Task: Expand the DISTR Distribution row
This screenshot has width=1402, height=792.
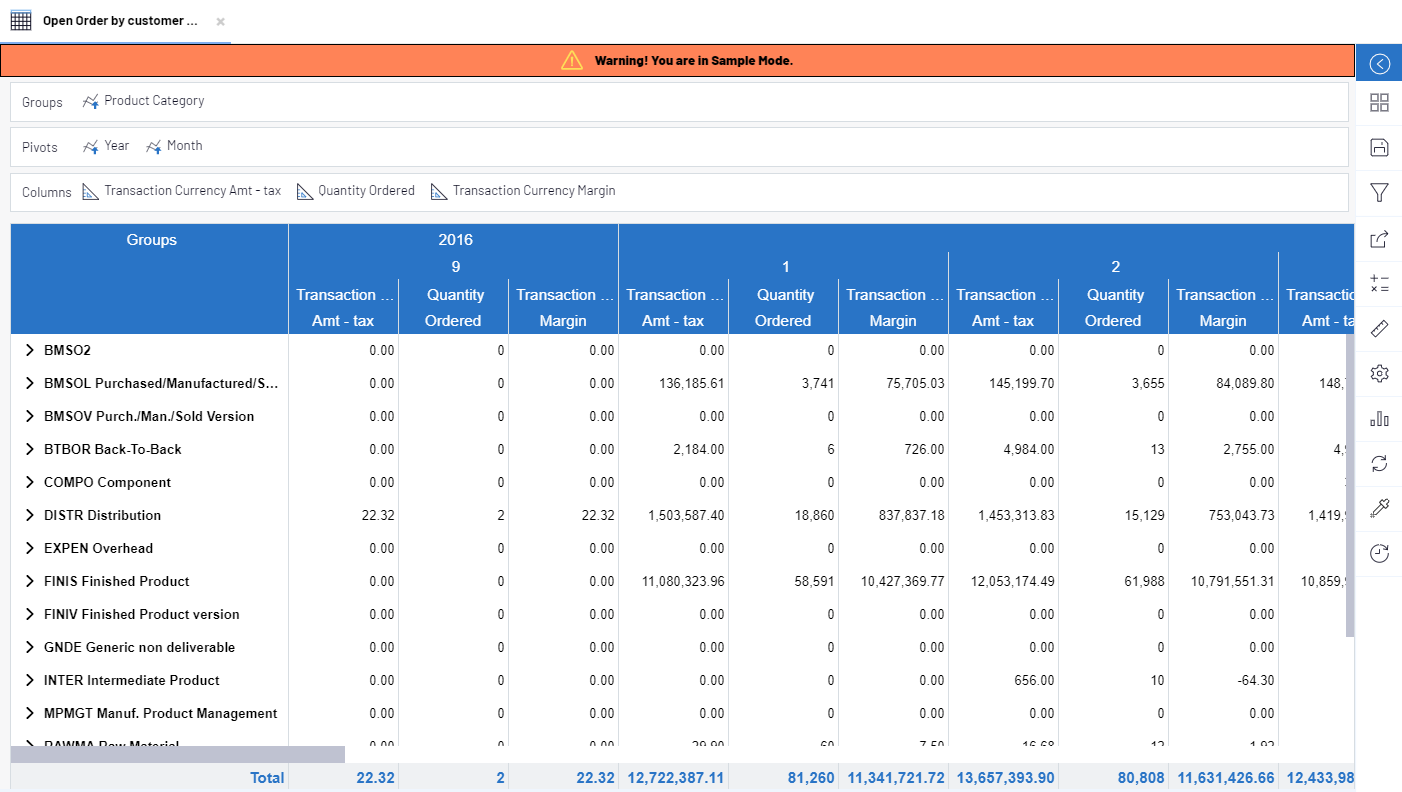Action: [30, 515]
